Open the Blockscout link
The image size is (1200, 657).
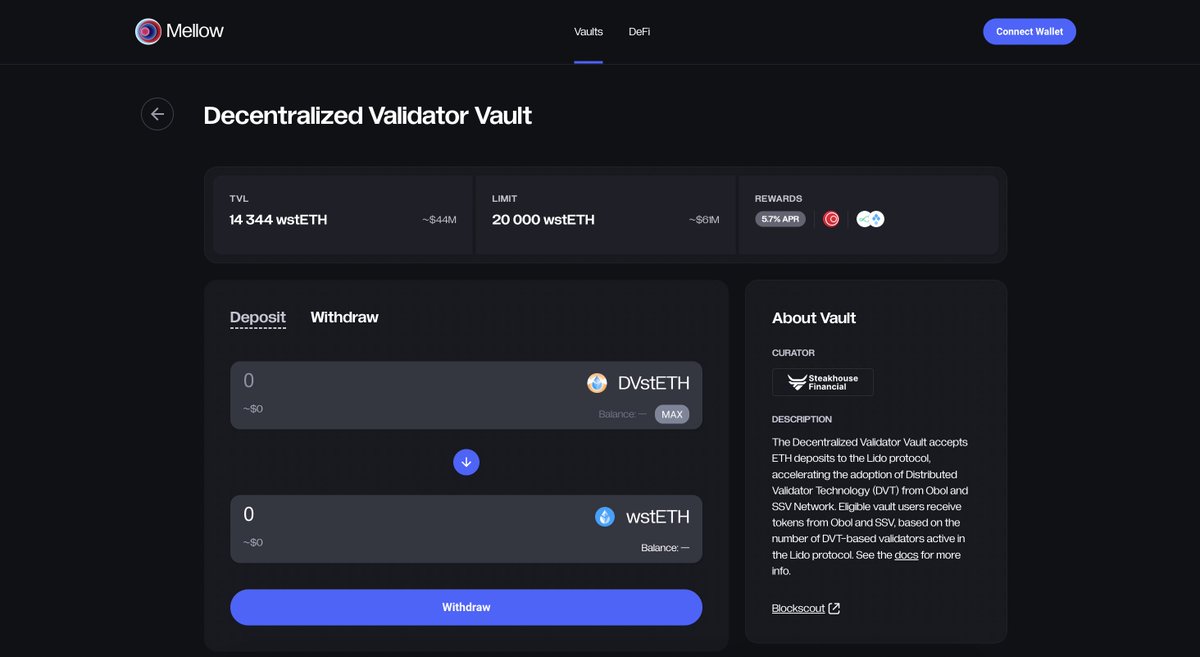click(x=798, y=608)
